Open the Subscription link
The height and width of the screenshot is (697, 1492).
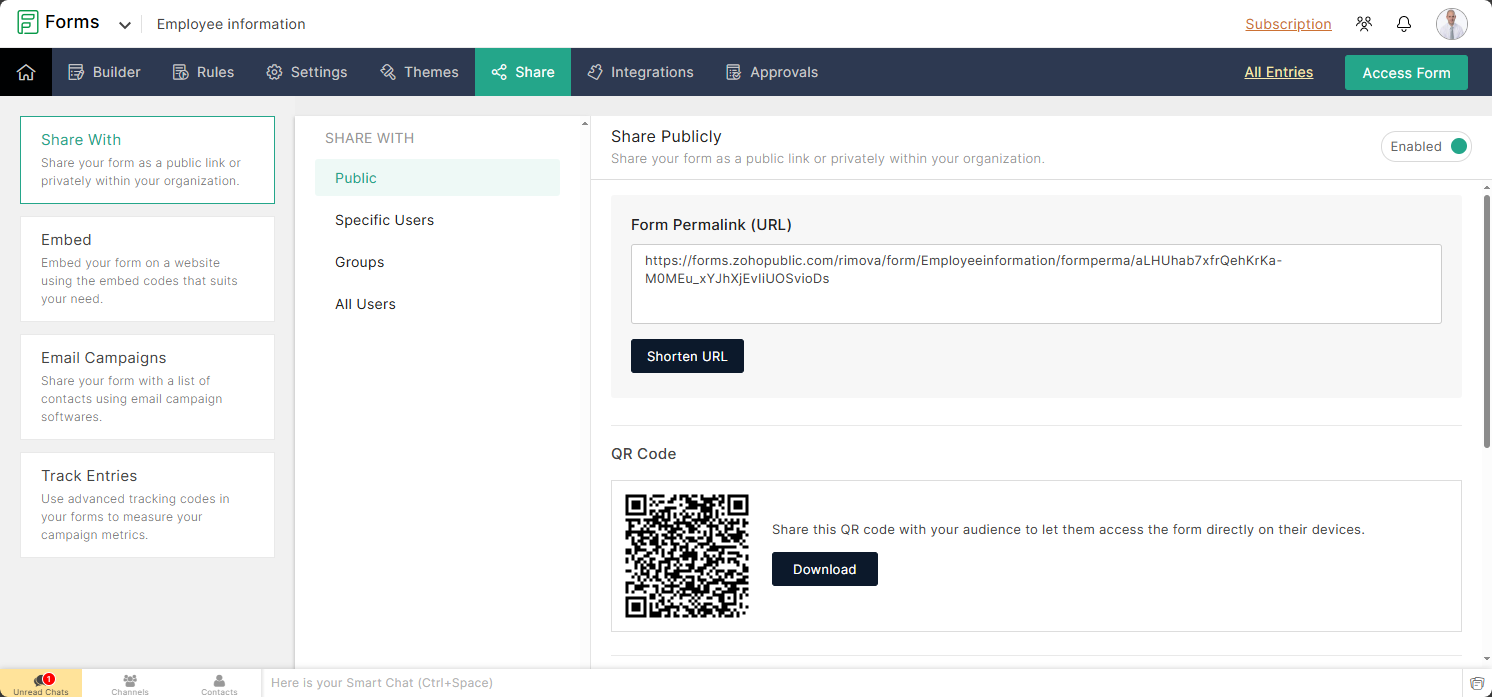[x=1288, y=24]
